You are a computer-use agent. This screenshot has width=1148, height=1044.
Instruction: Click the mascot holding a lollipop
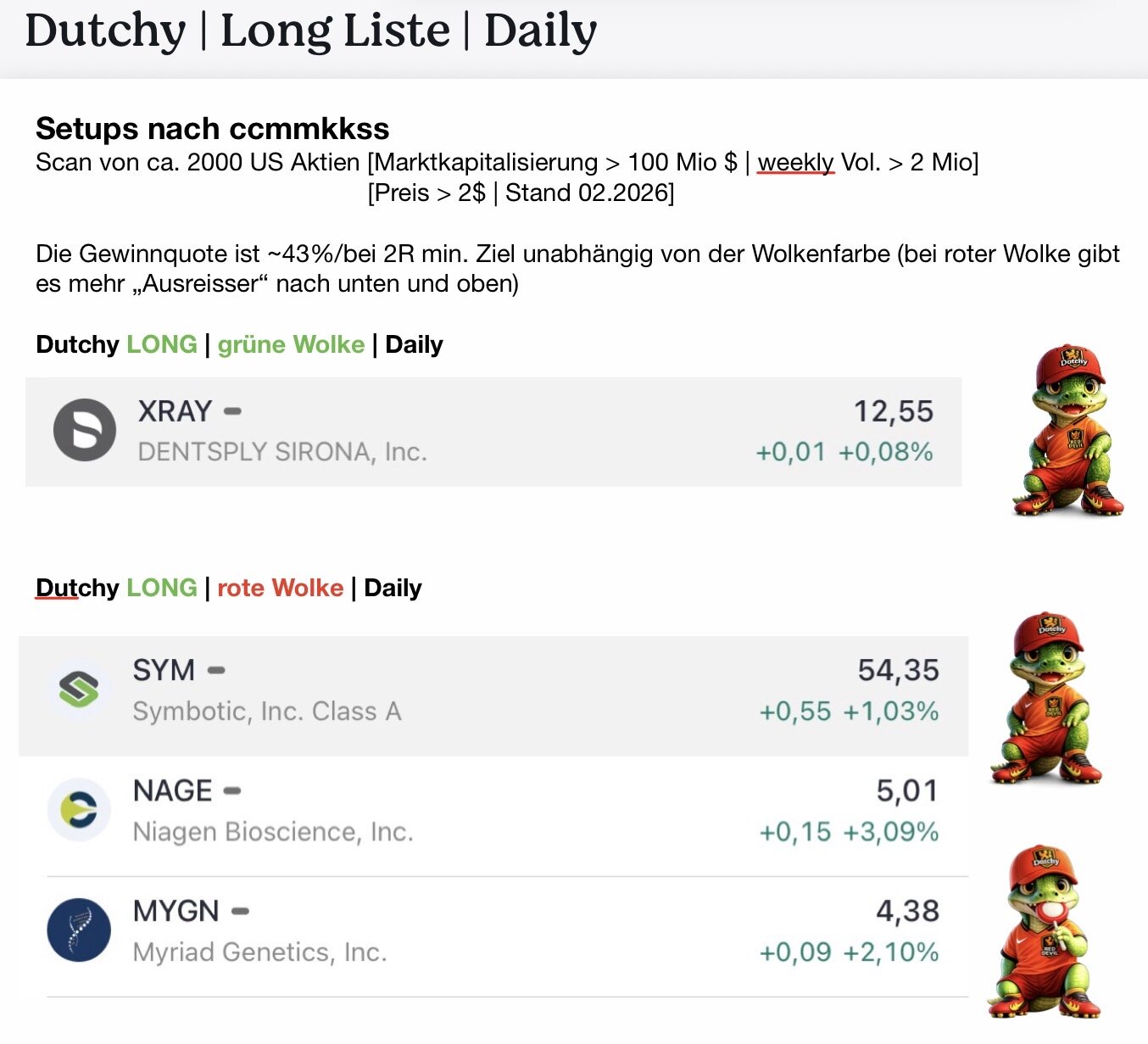[1045, 931]
